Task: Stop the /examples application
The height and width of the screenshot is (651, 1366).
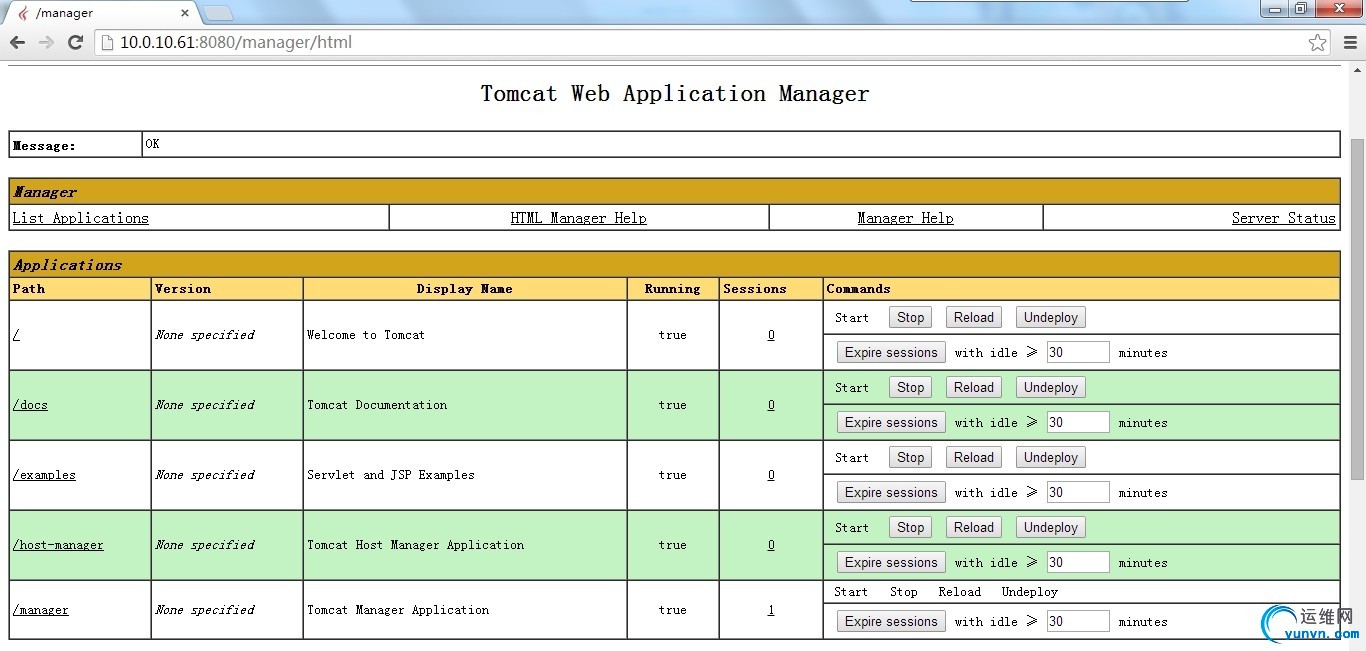Action: (910, 457)
